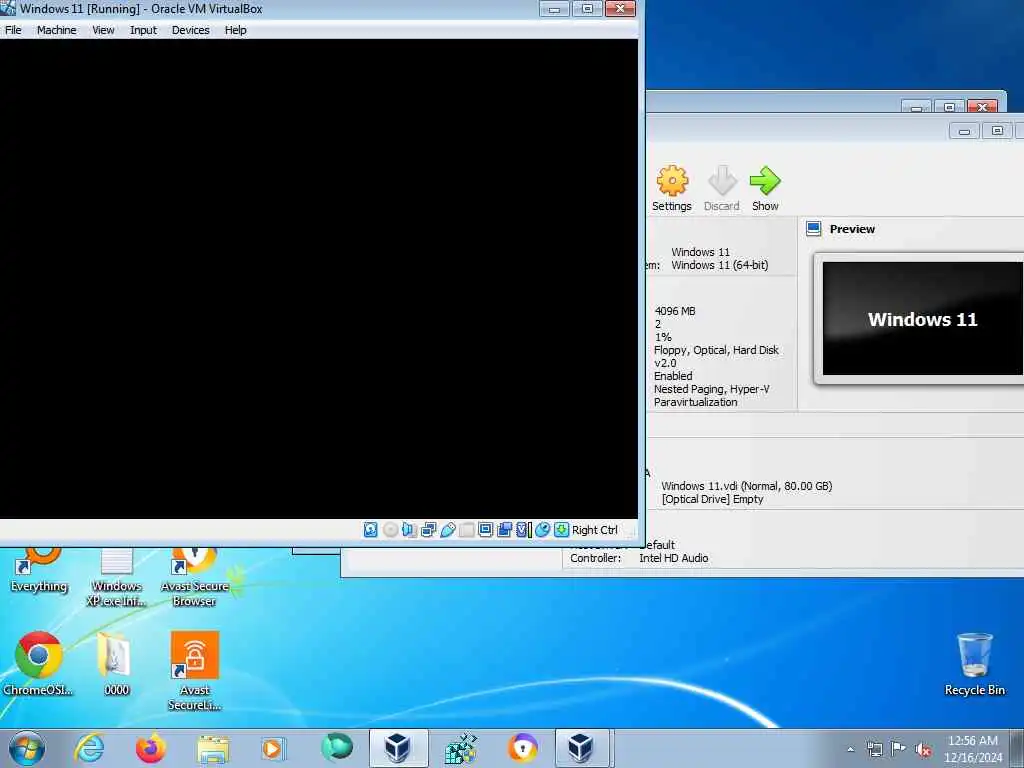Click the Windows 11 preview thumbnail
1024x768 pixels.
[x=922, y=319]
